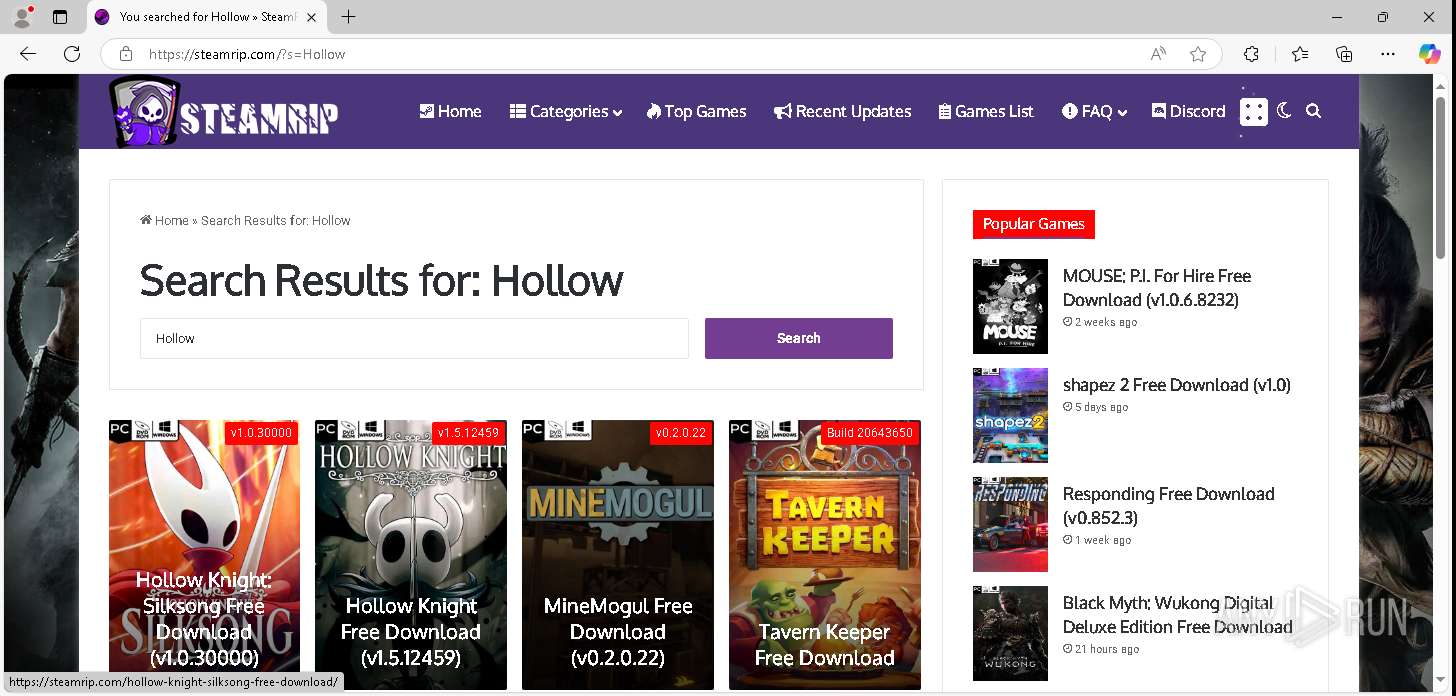
Task: Close the SteamRIP search tab
Action: pyautogui.click(x=312, y=17)
